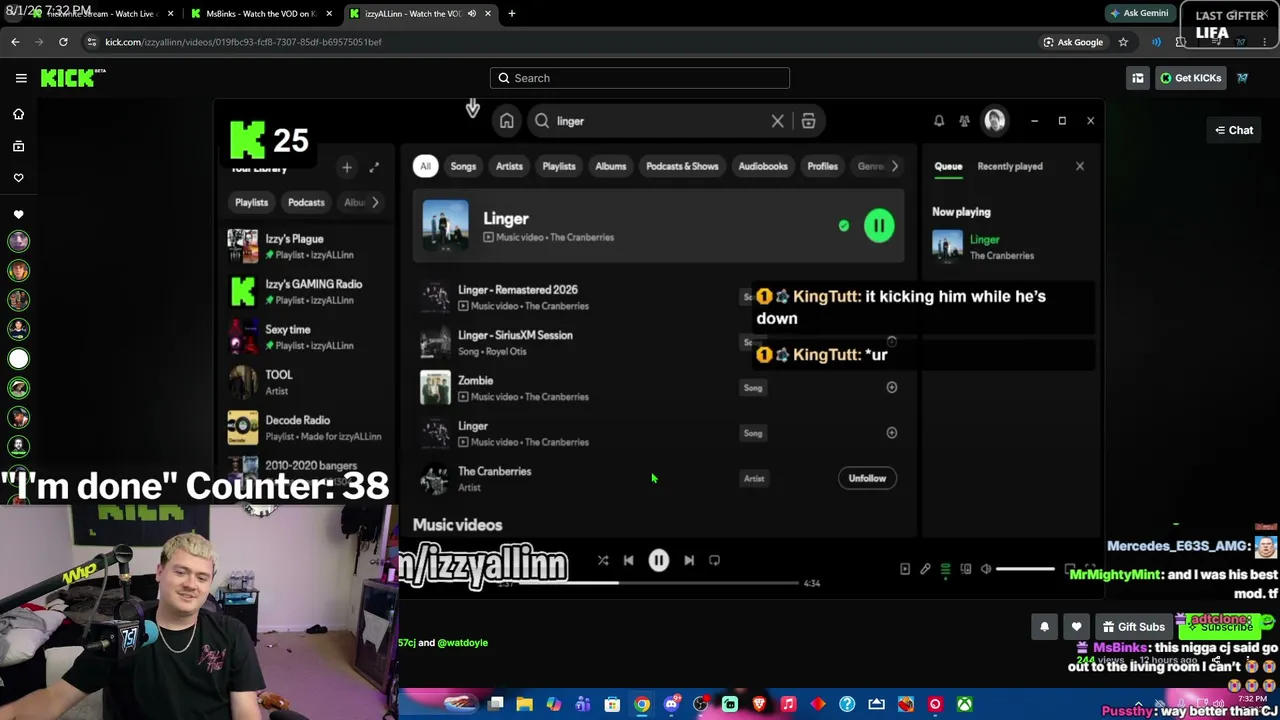
Task: Add Zombie to library with plus icon
Action: click(892, 387)
